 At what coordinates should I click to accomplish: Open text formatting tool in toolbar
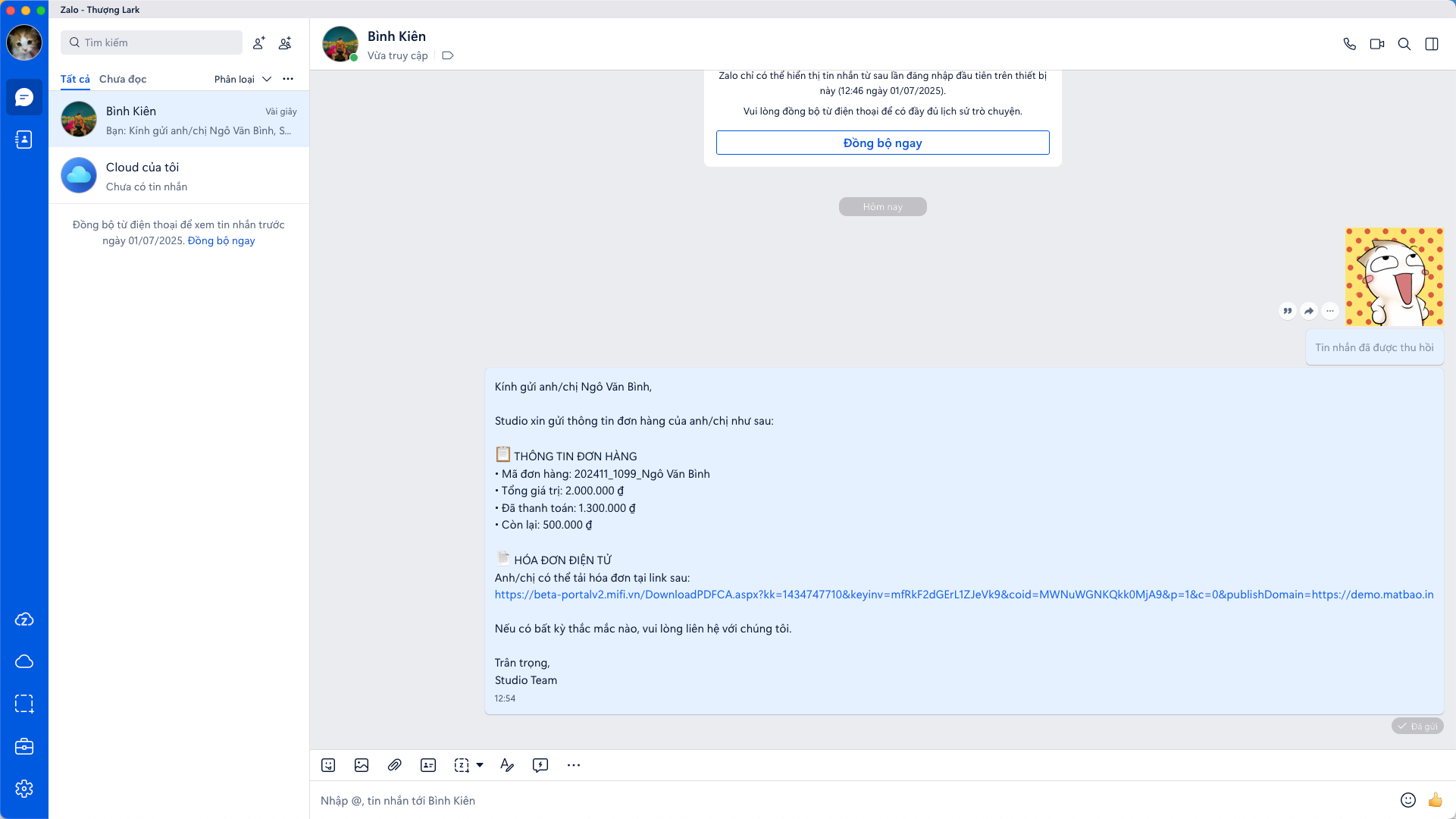coord(507,765)
